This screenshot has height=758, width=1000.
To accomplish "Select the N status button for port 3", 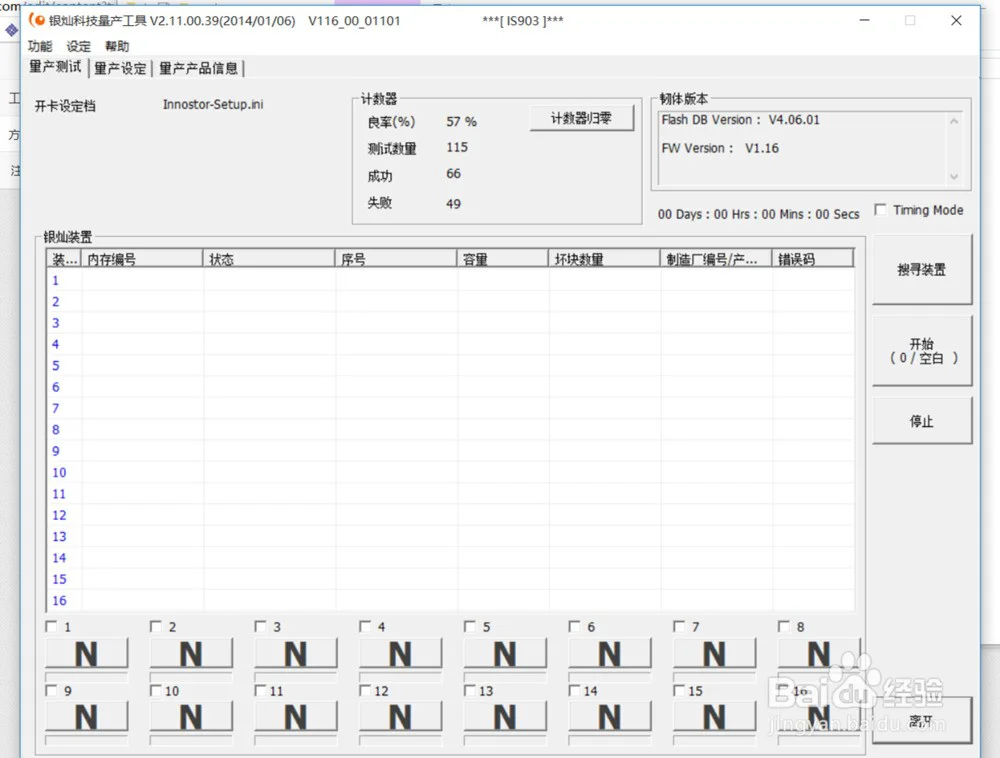I will (296, 653).
